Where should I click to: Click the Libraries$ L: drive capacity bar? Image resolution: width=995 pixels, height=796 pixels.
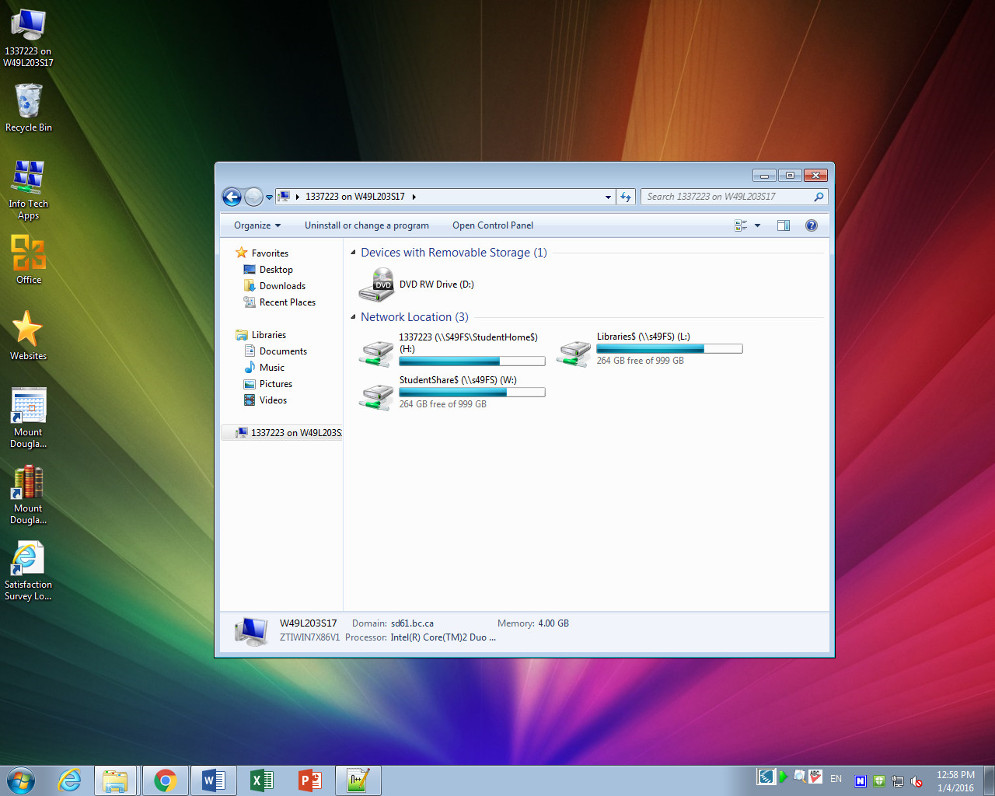point(669,348)
